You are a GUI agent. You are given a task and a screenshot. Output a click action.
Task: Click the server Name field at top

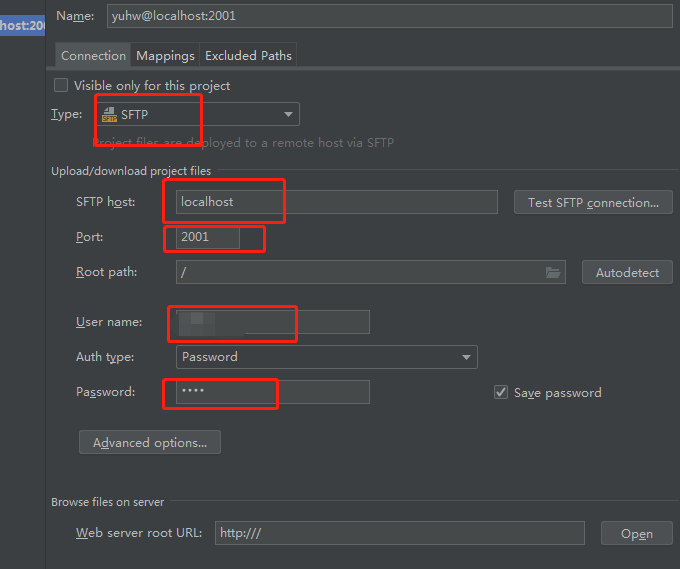pyautogui.click(x=389, y=16)
